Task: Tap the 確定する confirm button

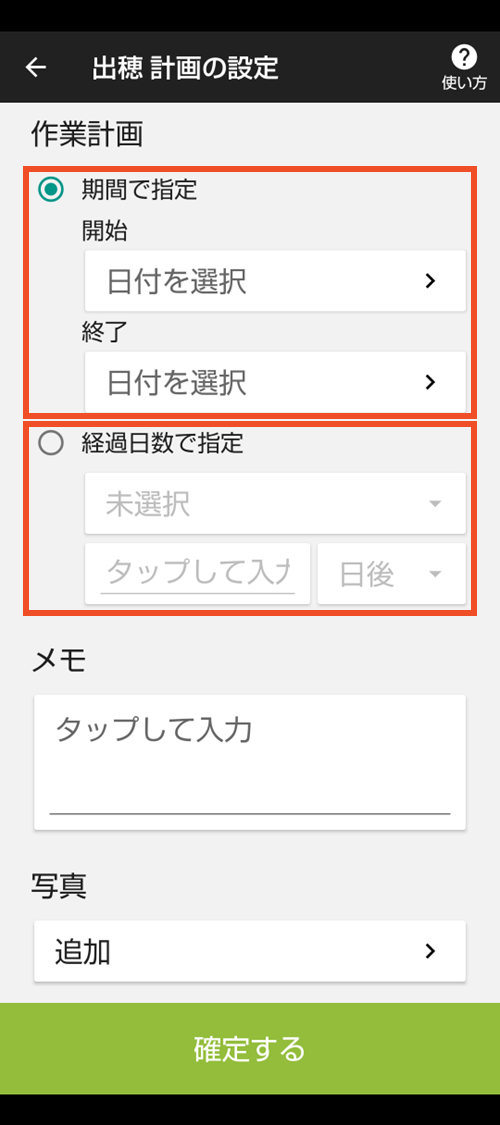Action: [x=250, y=1048]
